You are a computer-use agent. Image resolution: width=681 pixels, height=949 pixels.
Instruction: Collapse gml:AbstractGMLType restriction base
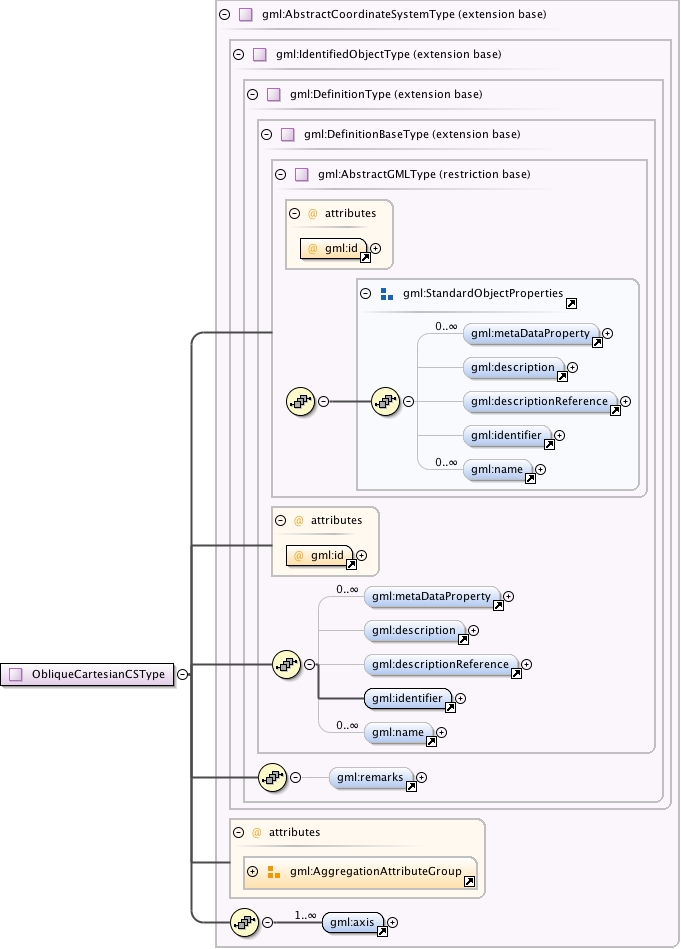[x=280, y=174]
